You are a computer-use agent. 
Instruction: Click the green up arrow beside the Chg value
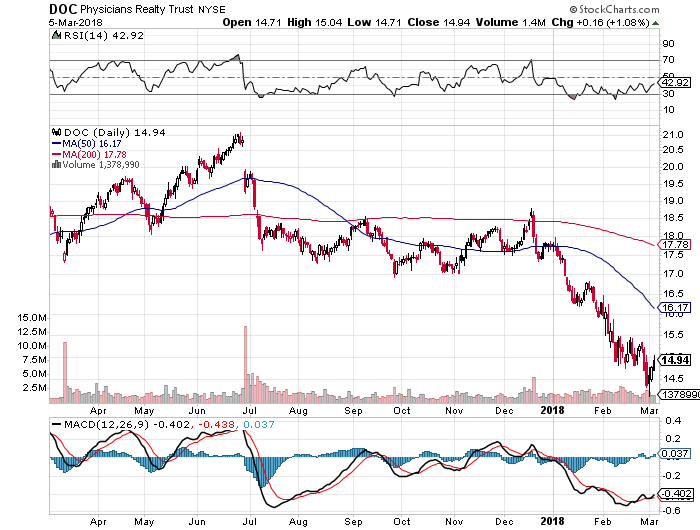point(655,23)
